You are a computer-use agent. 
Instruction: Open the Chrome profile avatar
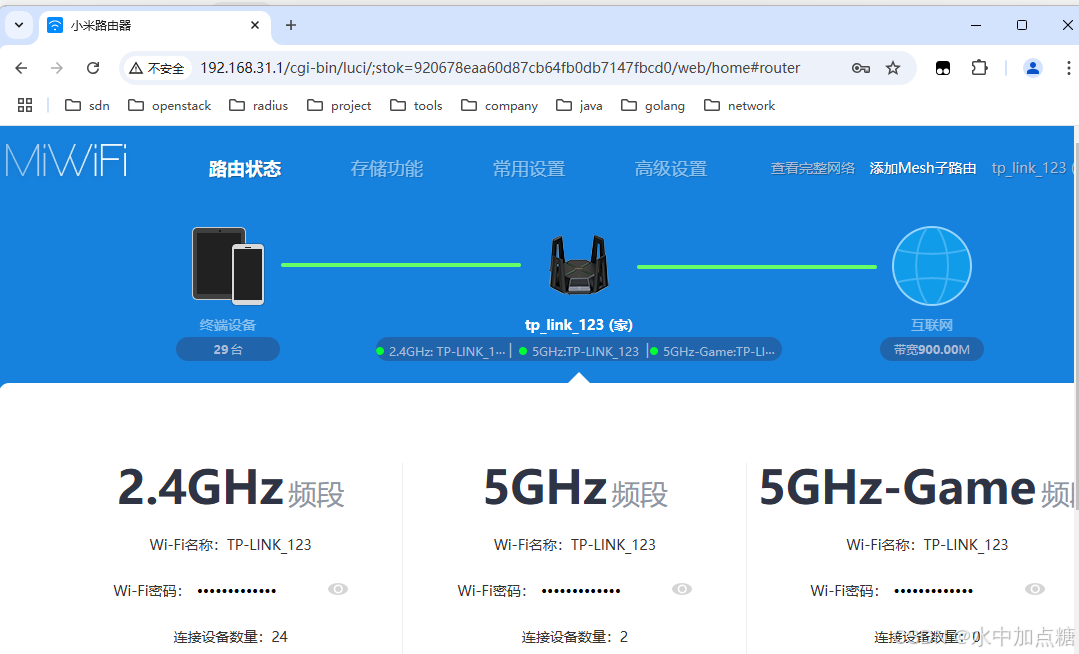click(1033, 68)
